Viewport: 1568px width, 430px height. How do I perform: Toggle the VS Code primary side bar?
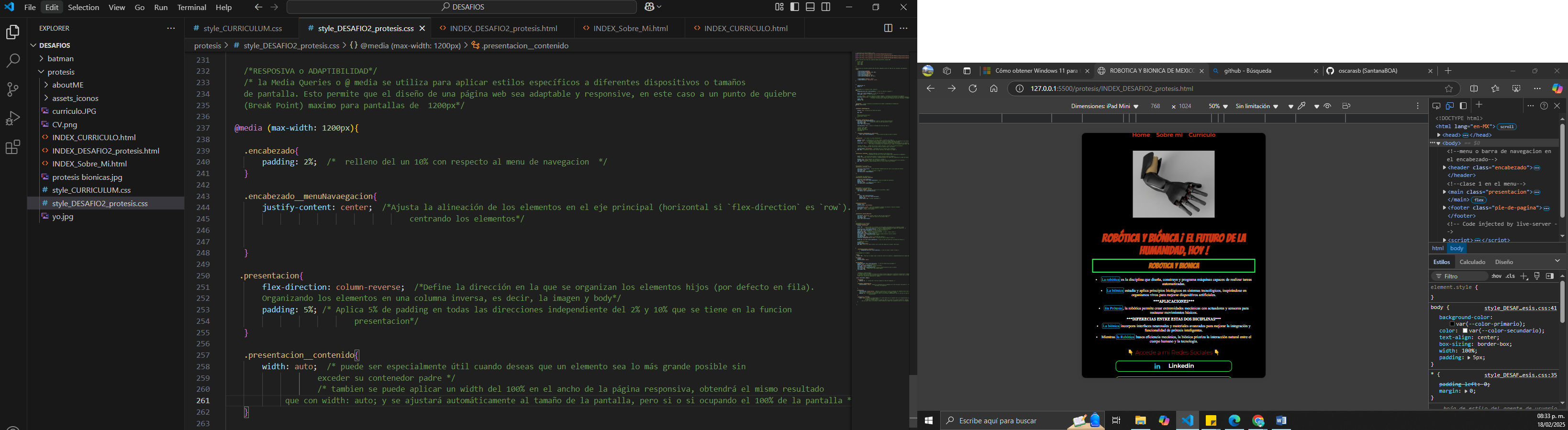coord(795,7)
